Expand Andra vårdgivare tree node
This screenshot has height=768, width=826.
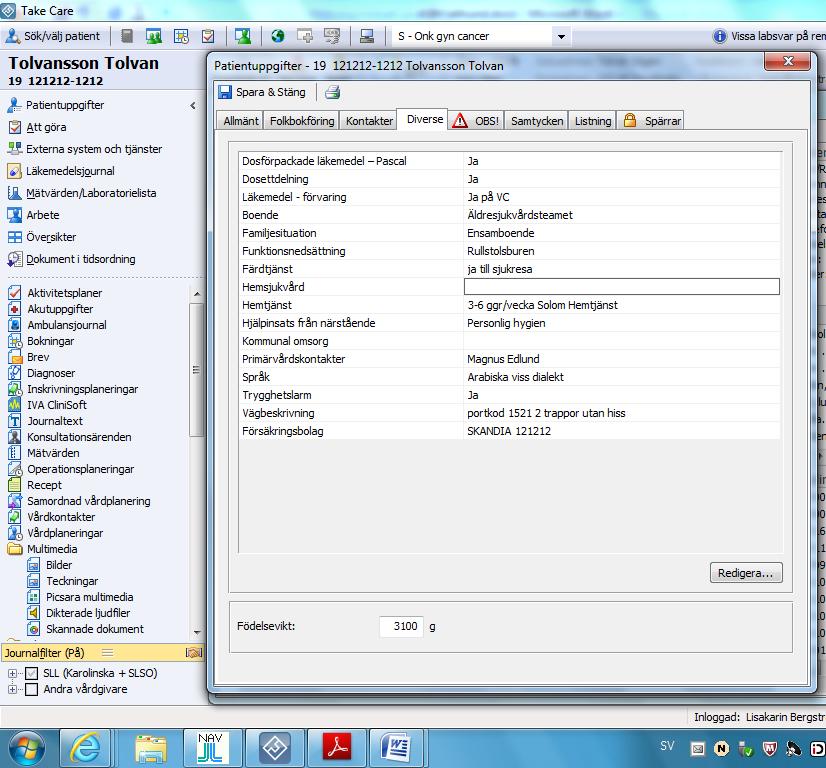coord(12,689)
